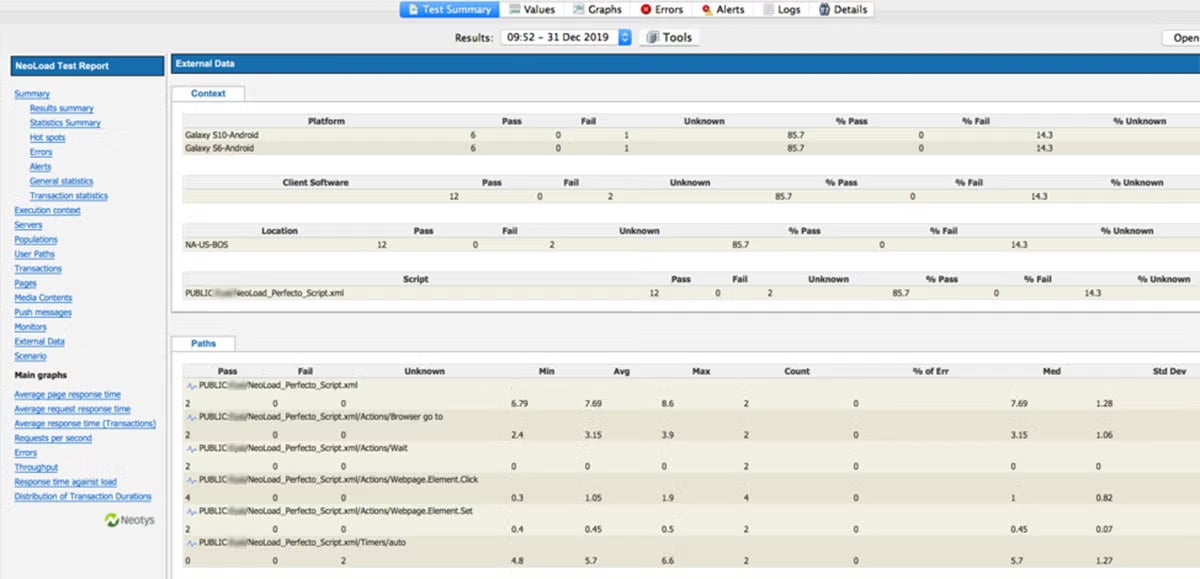Viewport: 1200px width, 579px height.
Task: Click the Tools button
Action: pos(668,37)
